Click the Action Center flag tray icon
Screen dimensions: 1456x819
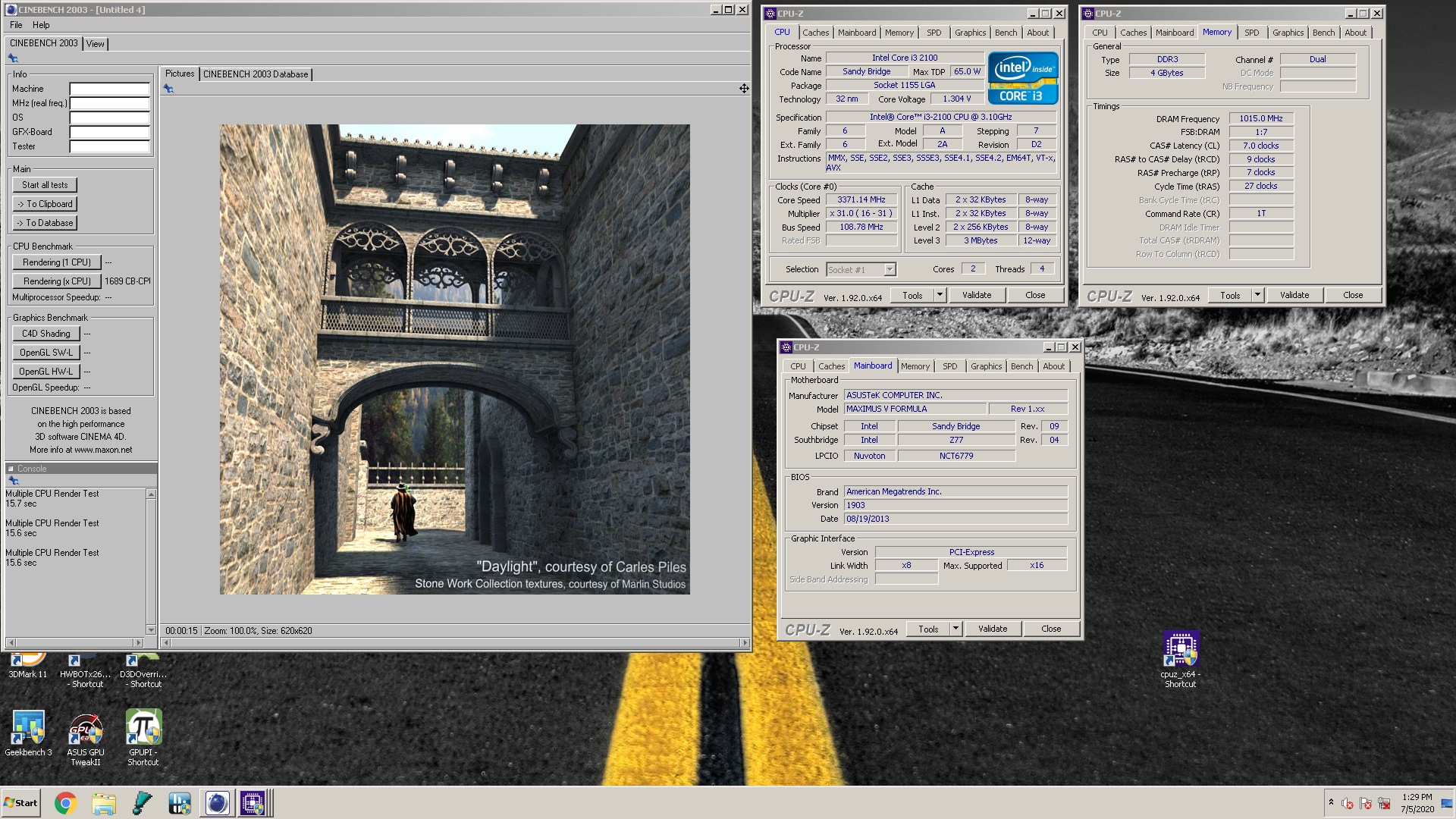(1366, 804)
